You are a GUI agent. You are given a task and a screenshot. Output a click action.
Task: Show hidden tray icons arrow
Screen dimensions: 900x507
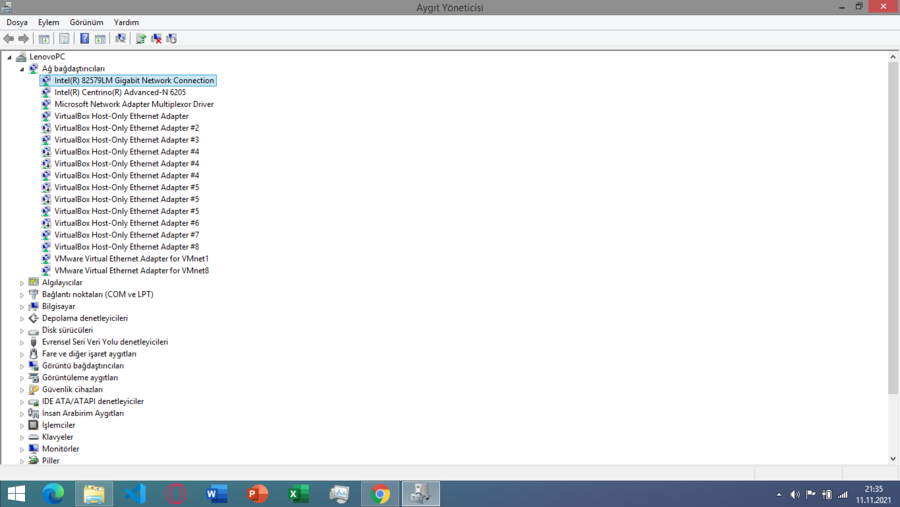779,494
